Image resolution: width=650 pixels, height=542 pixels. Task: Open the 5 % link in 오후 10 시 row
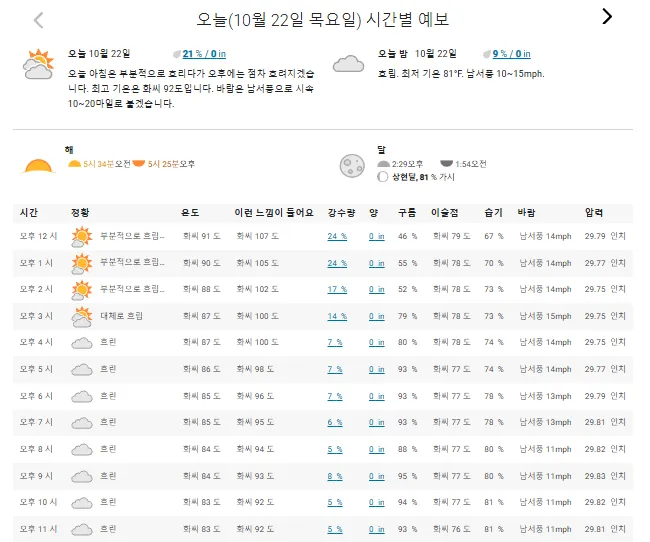(335, 502)
